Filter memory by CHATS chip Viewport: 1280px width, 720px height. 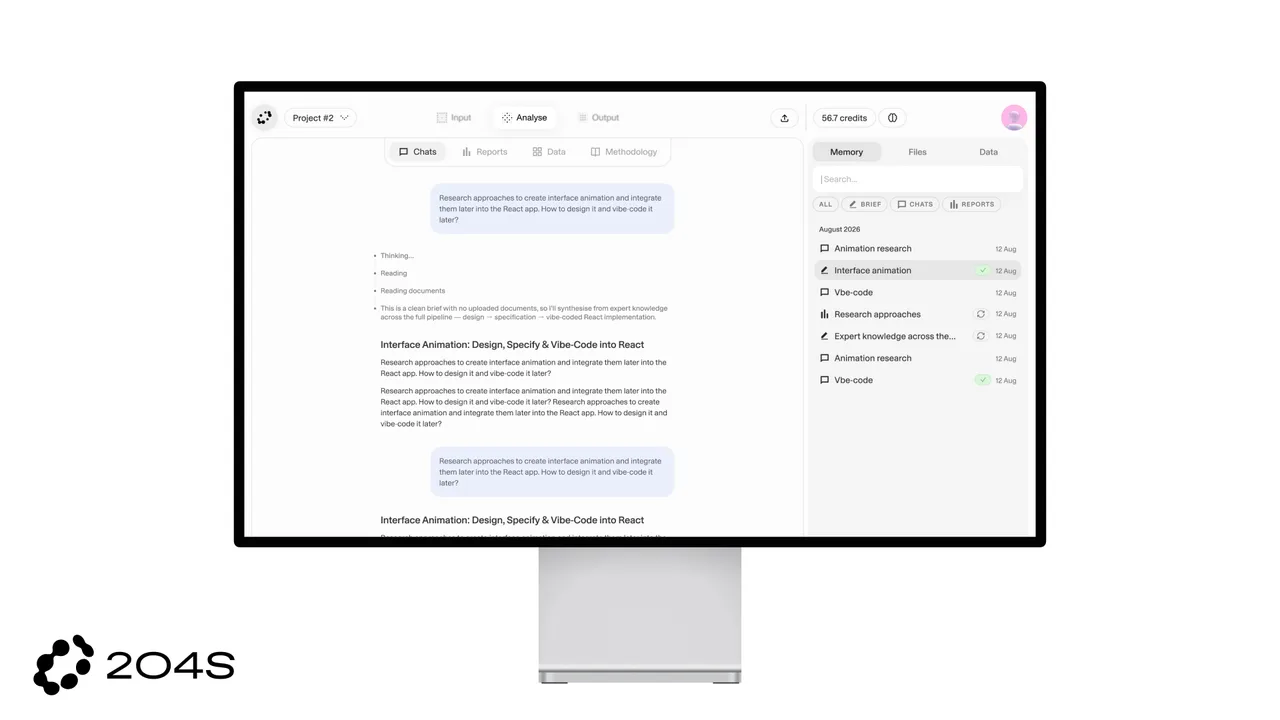(x=915, y=204)
